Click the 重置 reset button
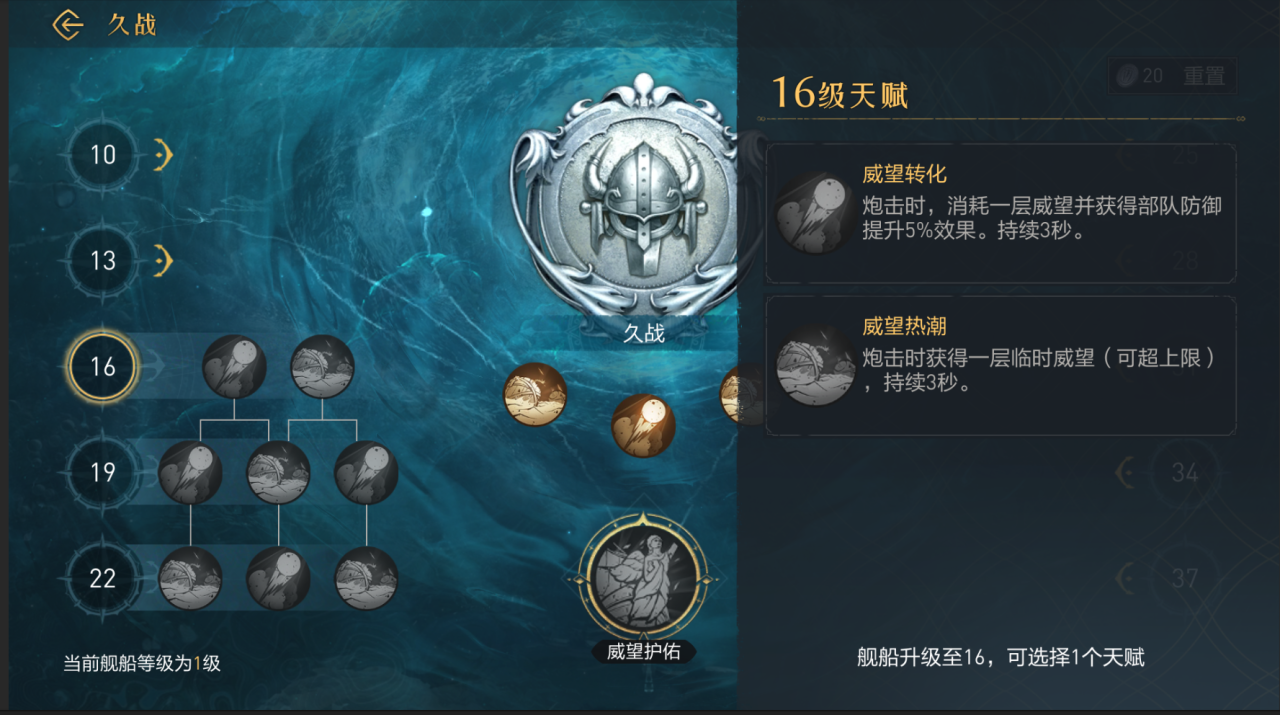 pos(1173,76)
